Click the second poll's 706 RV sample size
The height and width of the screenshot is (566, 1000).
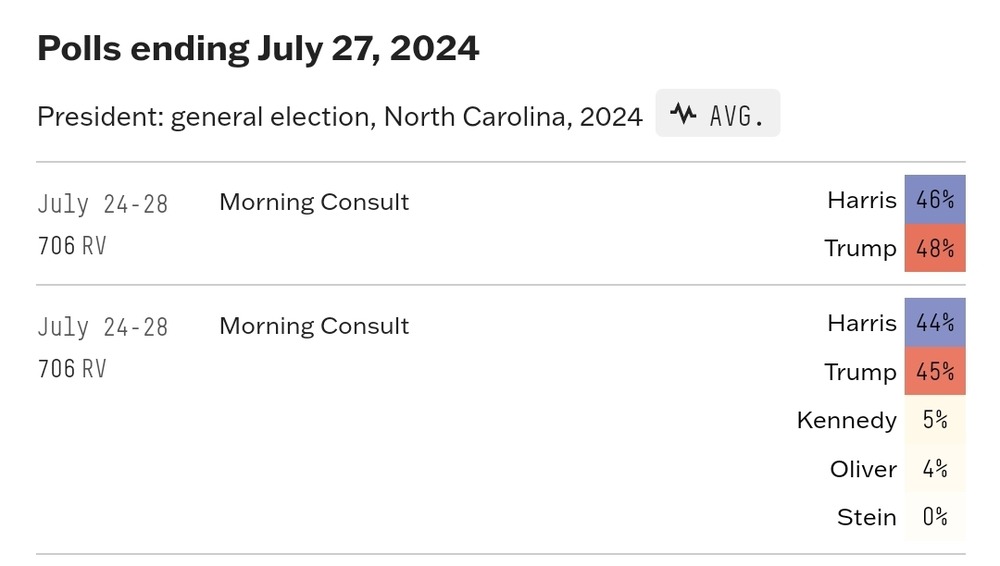[72, 369]
